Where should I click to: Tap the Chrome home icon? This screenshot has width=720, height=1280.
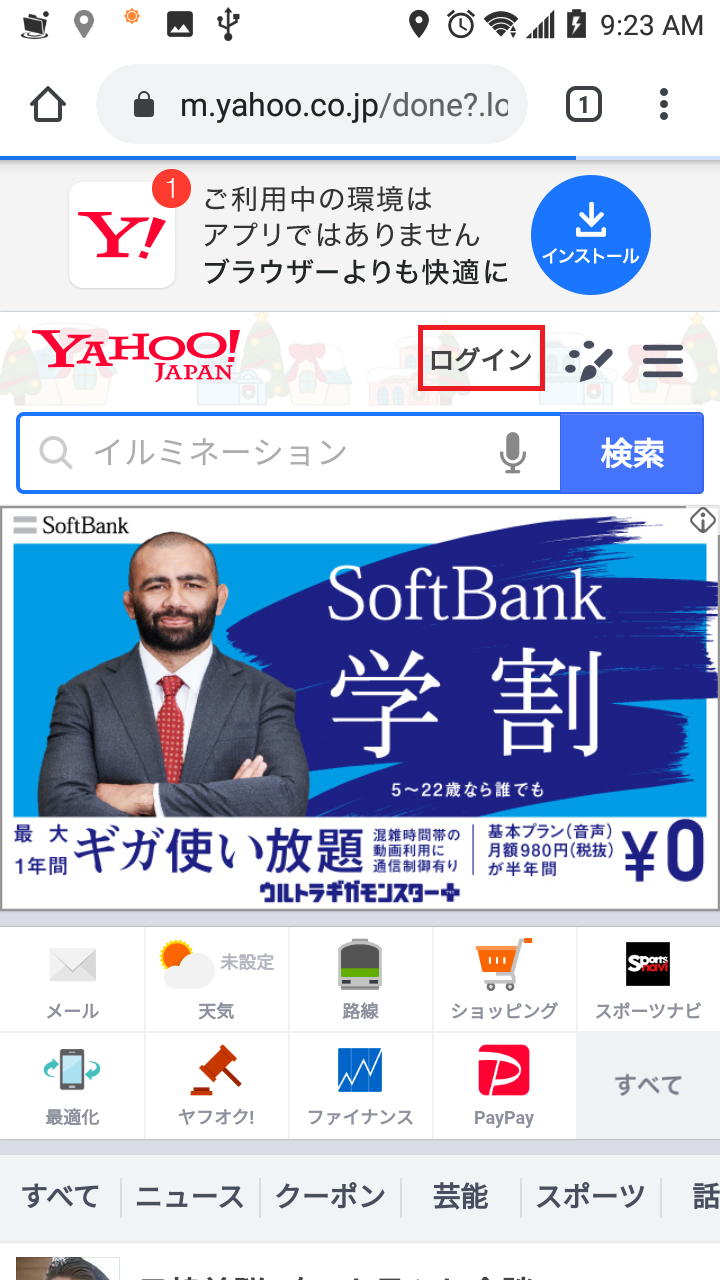[48, 105]
